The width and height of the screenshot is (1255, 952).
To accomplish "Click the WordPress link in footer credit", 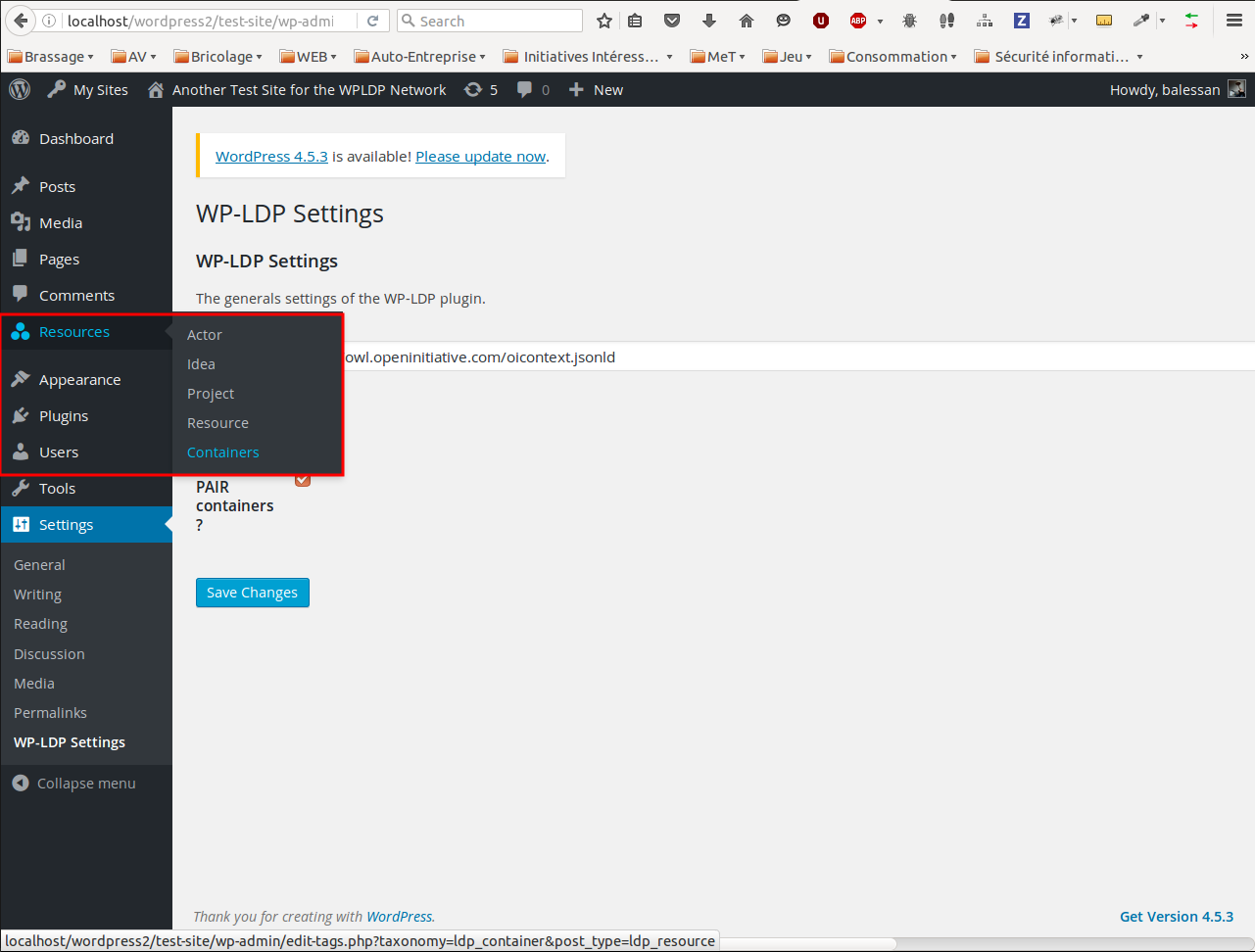I will click(399, 917).
